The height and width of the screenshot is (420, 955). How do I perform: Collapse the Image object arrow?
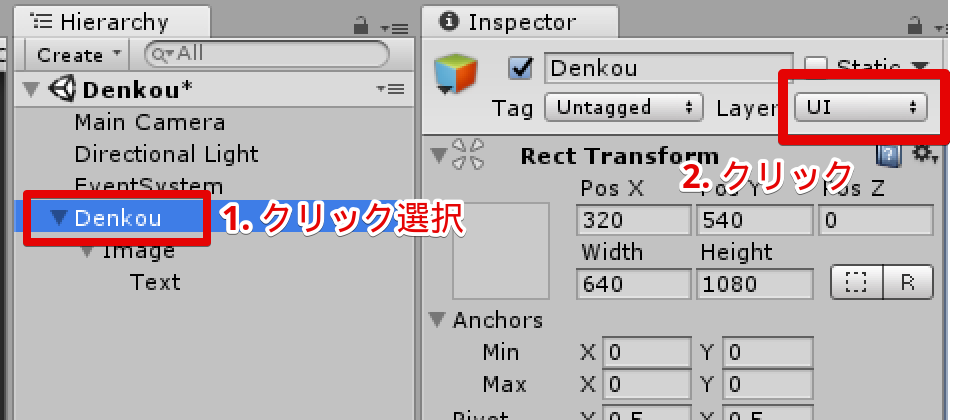(87, 250)
